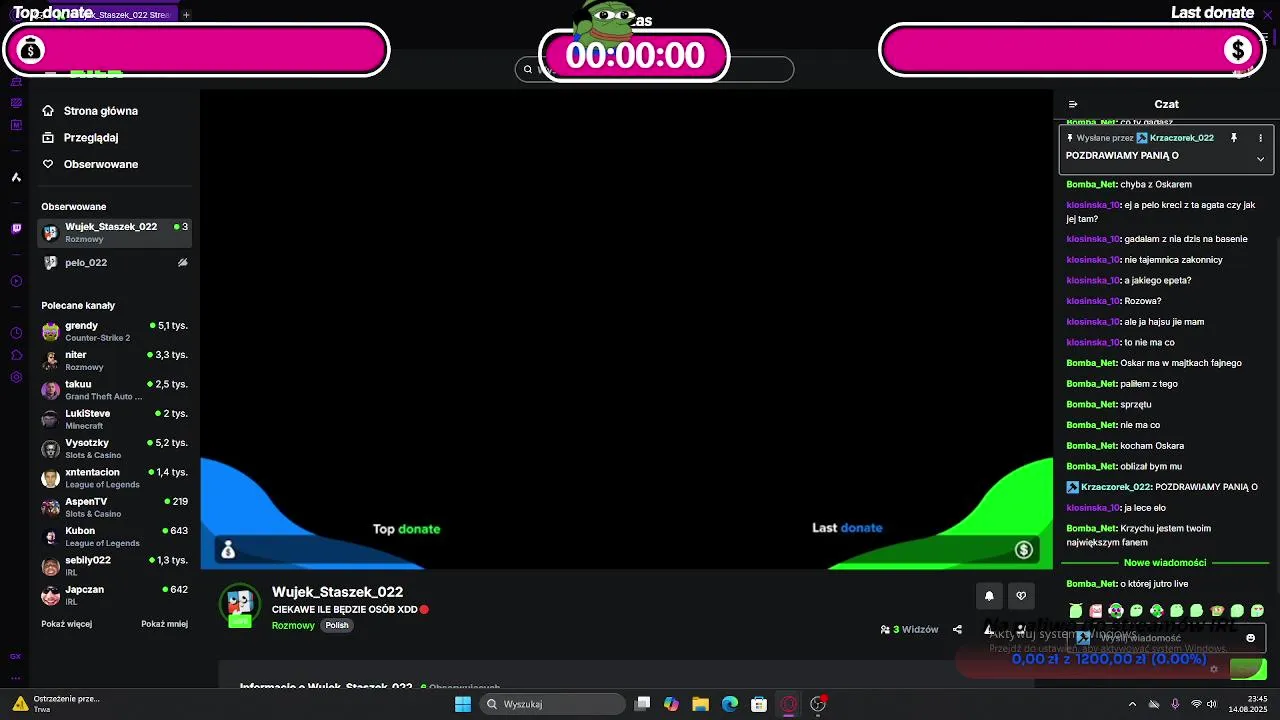The height and width of the screenshot is (720, 1280).
Task: Open offline channel pelo_022
Action: [x=115, y=263]
